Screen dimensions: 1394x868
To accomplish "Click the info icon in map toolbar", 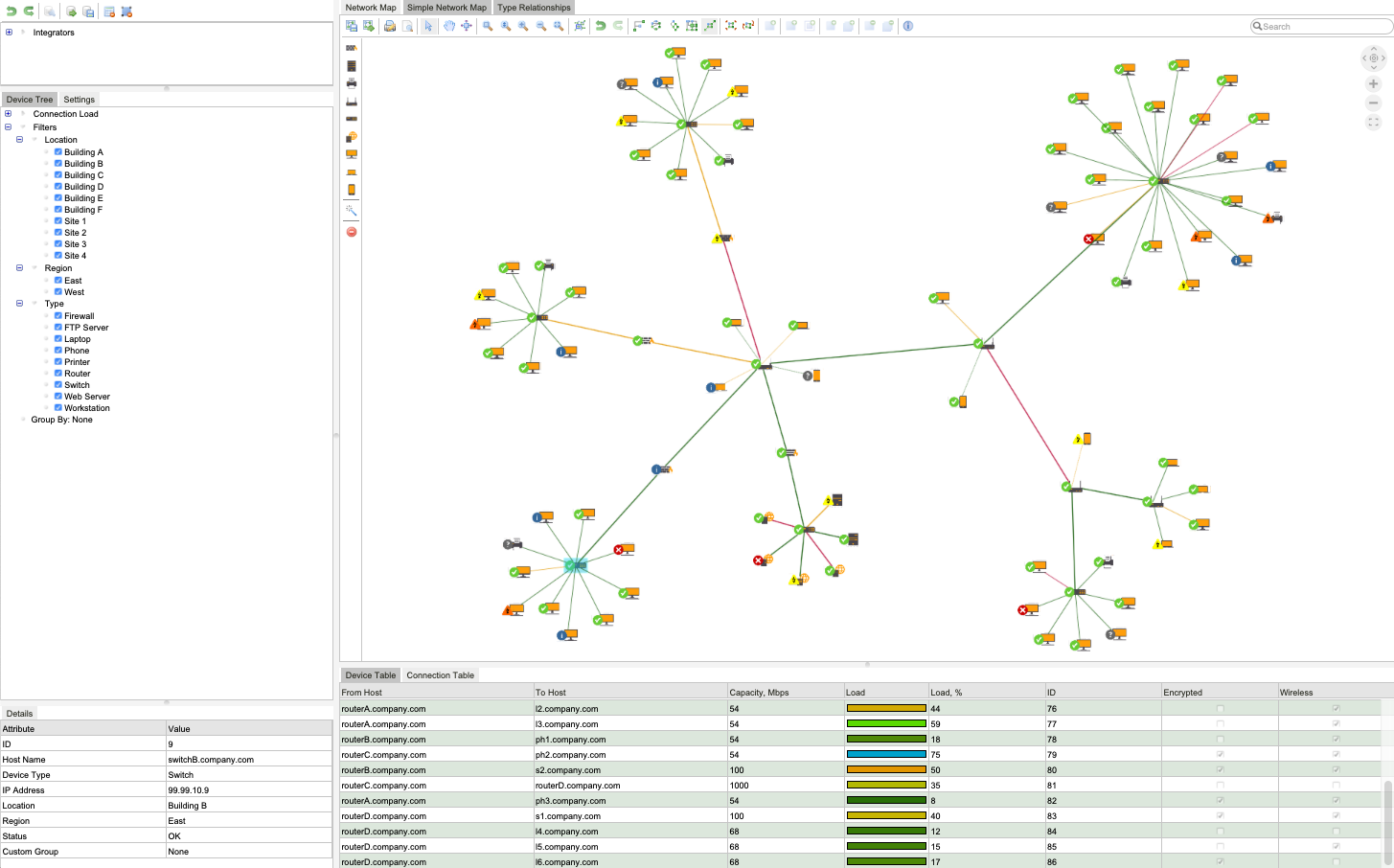I will pyautogui.click(x=908, y=26).
